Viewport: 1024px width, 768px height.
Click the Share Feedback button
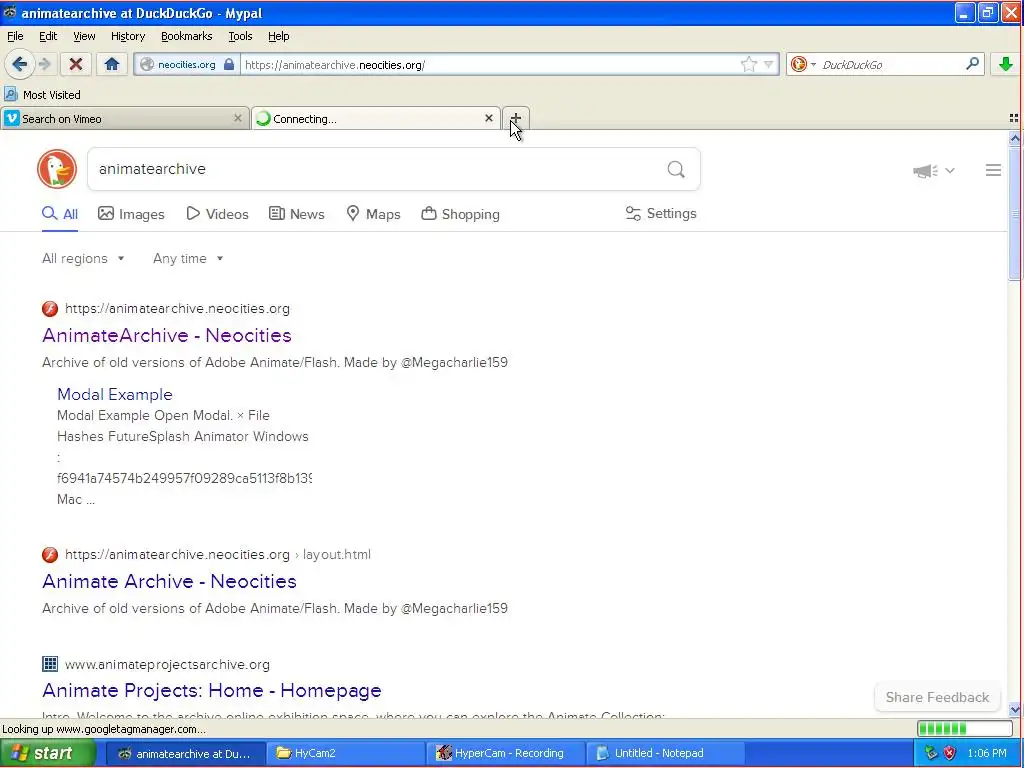coord(937,697)
